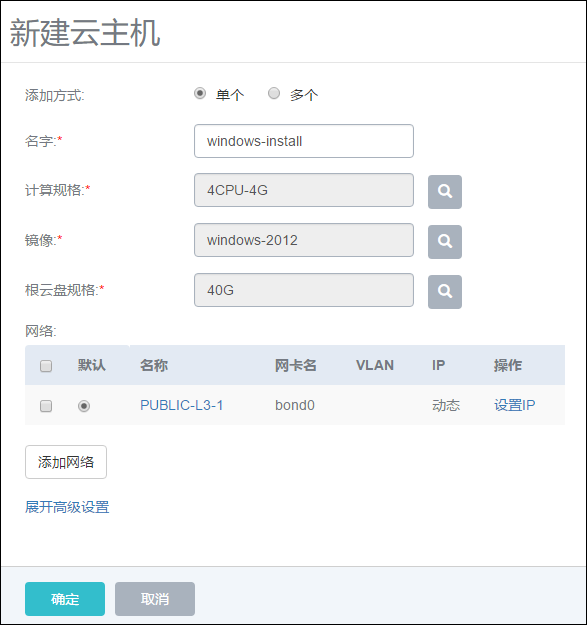The height and width of the screenshot is (625, 587).
Task: Focus the name field windows-install
Action: [304, 141]
